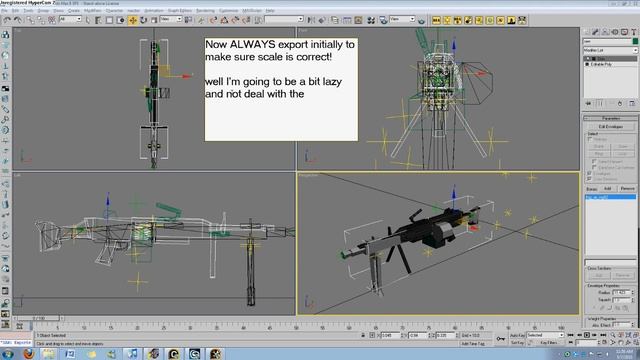Open the selection filter 'All' dropdown
The image size is (640, 360).
pos(70,19)
